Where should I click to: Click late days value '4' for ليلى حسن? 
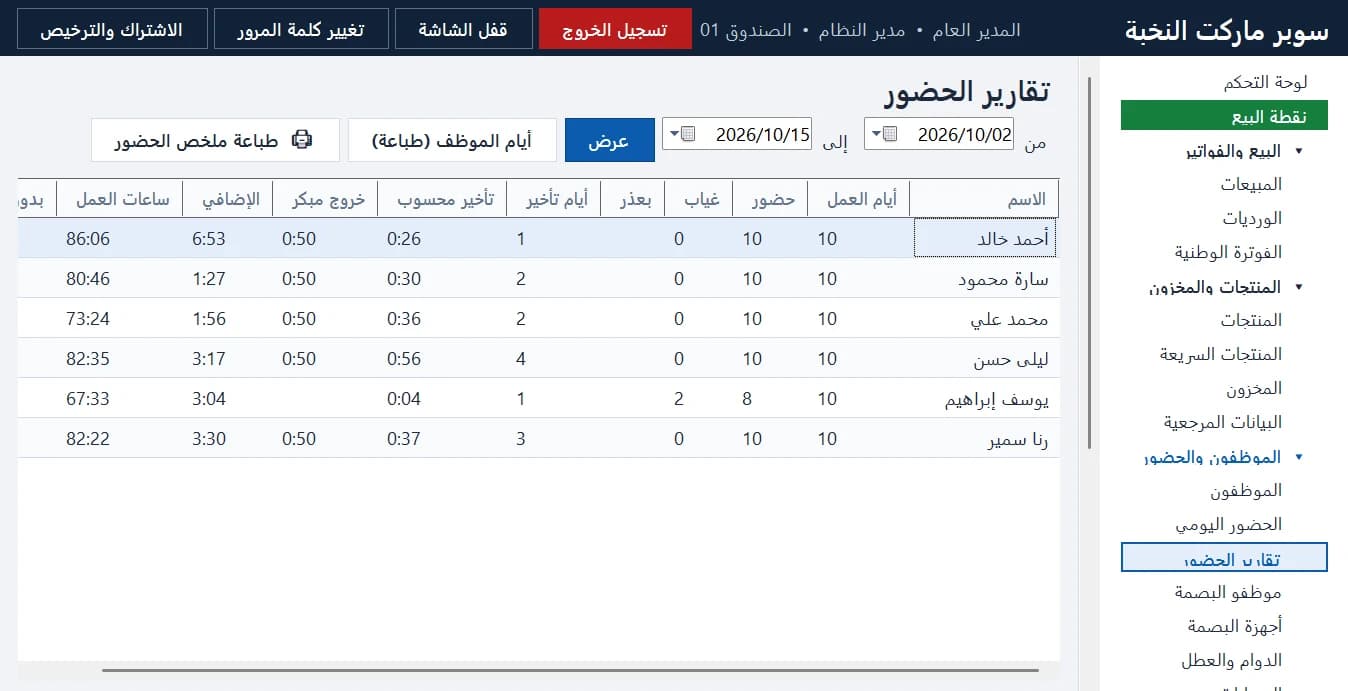(521, 359)
